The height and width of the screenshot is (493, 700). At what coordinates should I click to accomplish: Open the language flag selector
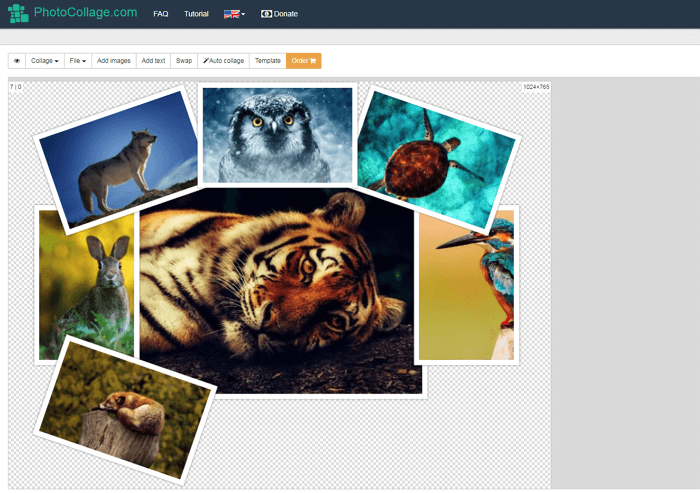(x=234, y=14)
